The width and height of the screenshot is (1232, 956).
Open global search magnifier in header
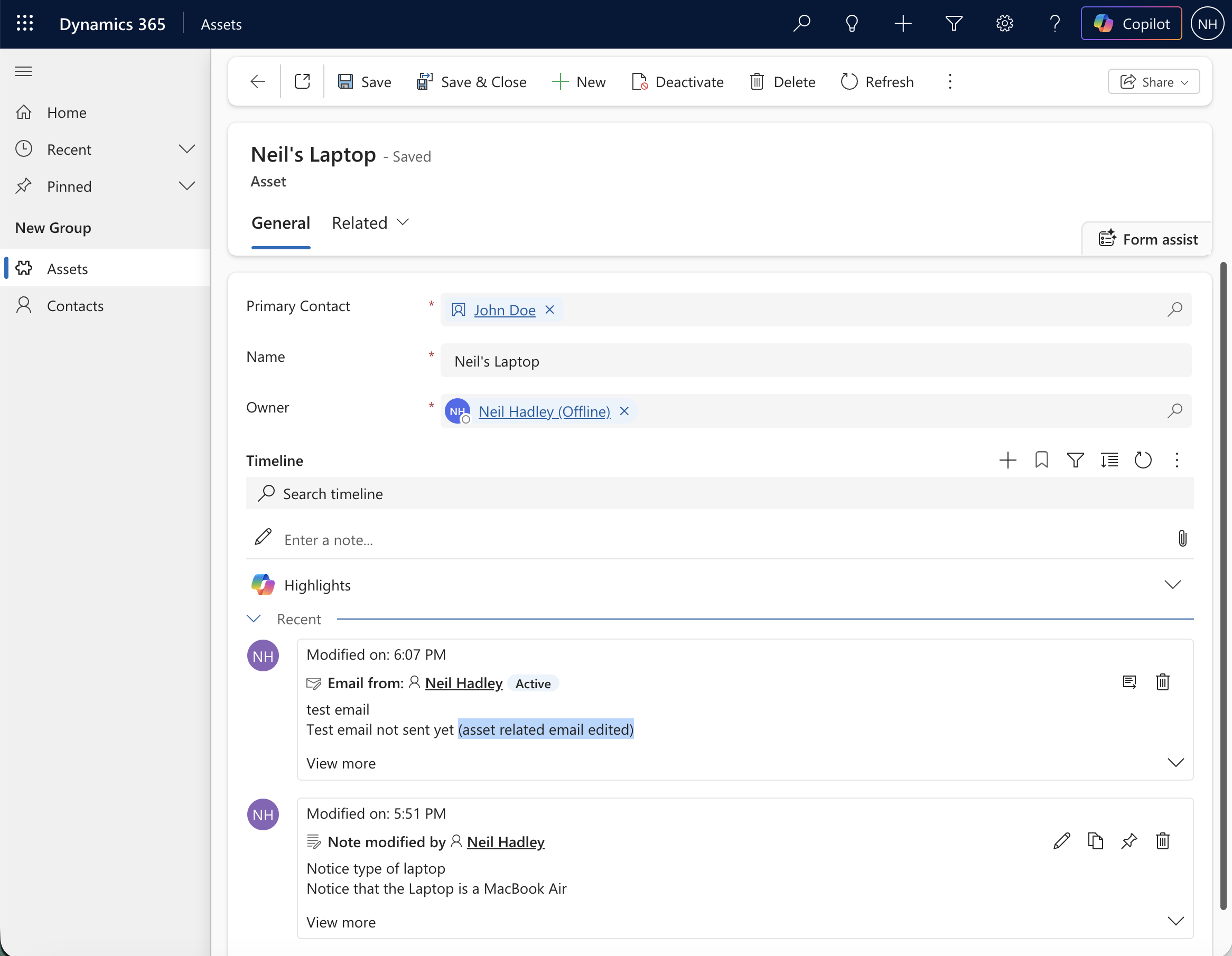pyautogui.click(x=801, y=24)
